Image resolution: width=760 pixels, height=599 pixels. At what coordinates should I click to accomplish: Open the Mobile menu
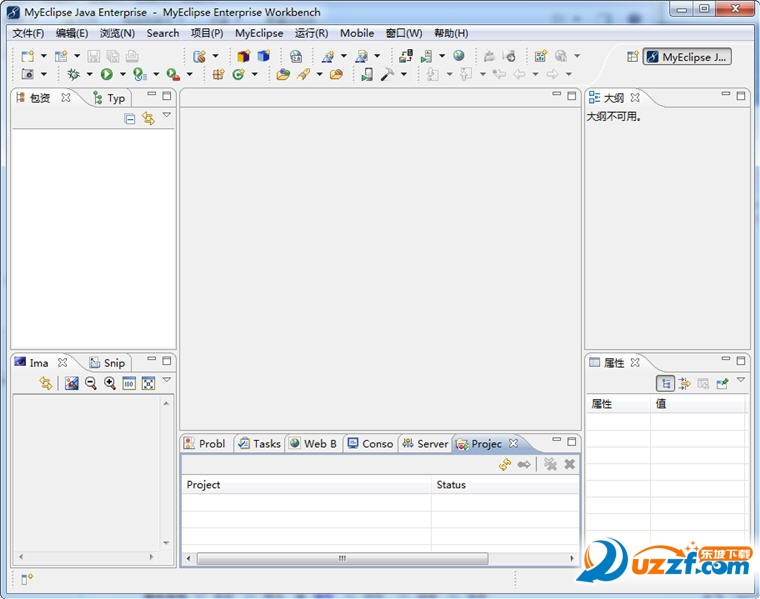click(357, 33)
